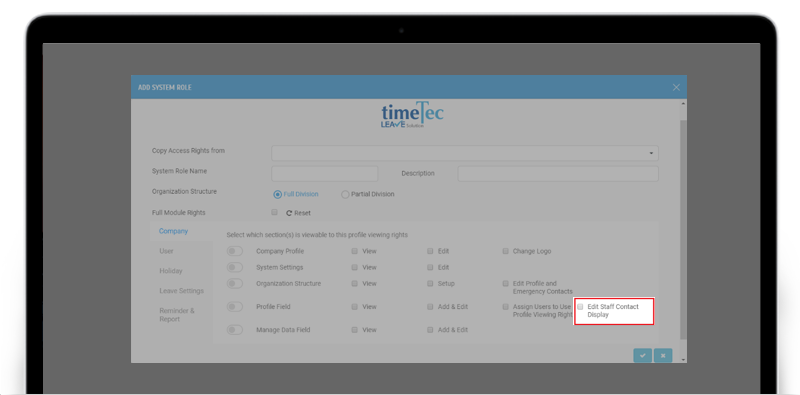Open the Copy Access Rights from dropdown

coord(464,153)
